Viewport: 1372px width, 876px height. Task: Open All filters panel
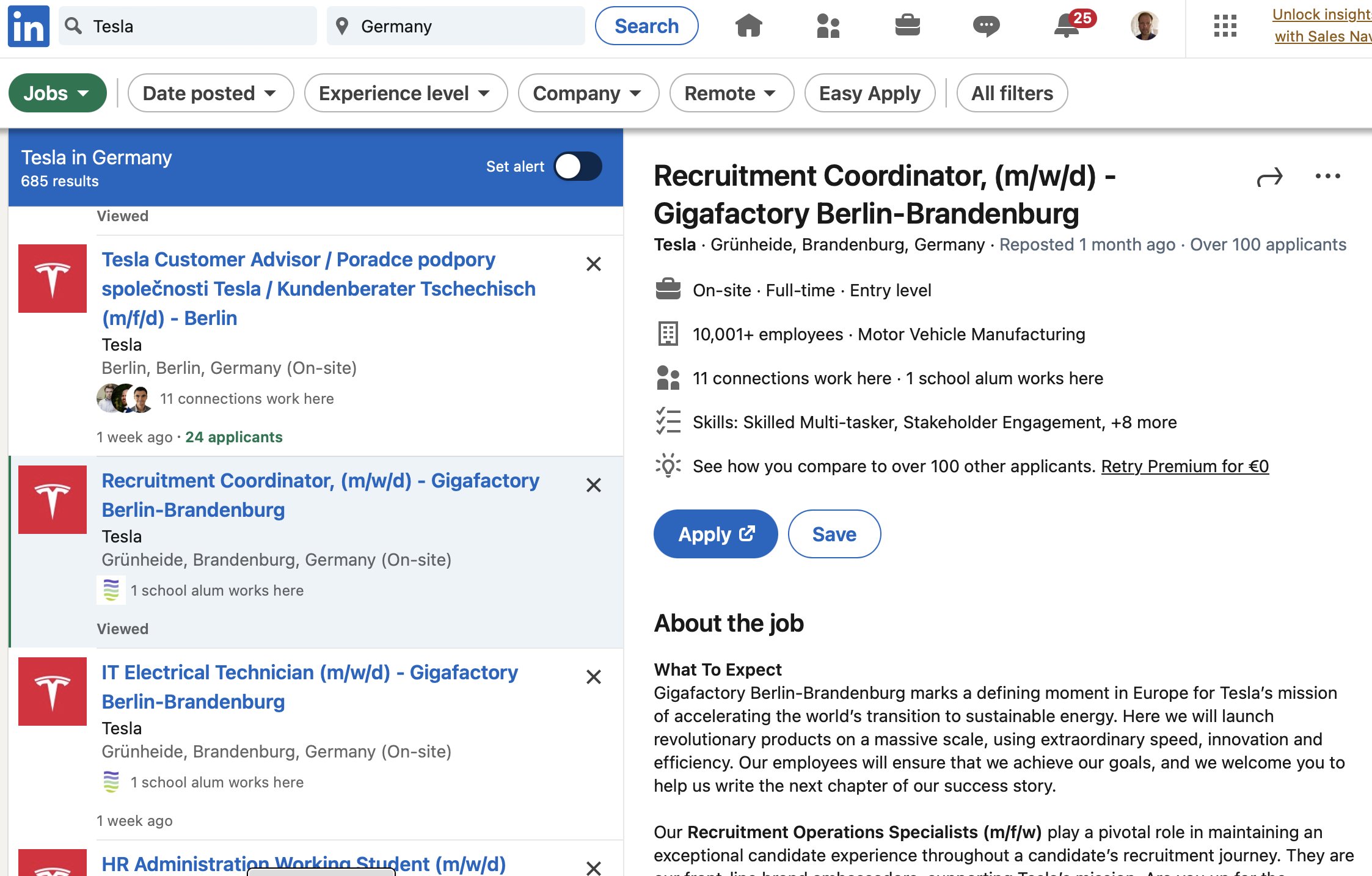pos(1012,93)
